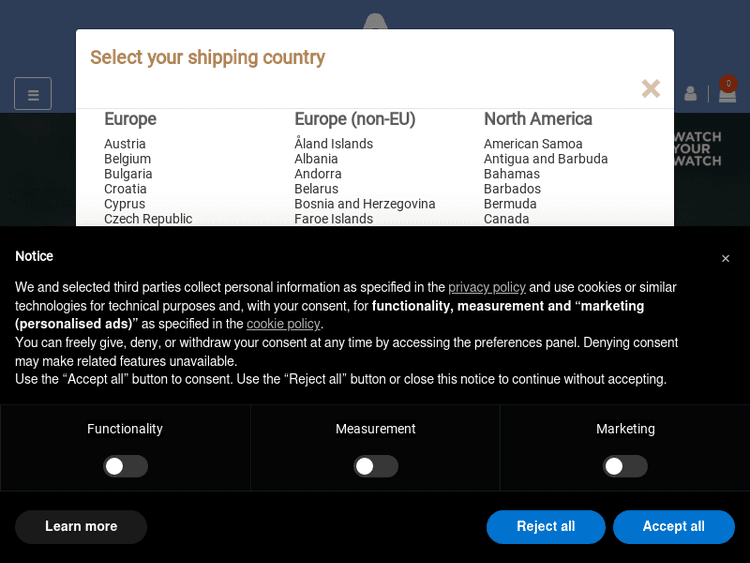Pick Åland Islands from non-EU list

coord(334,144)
